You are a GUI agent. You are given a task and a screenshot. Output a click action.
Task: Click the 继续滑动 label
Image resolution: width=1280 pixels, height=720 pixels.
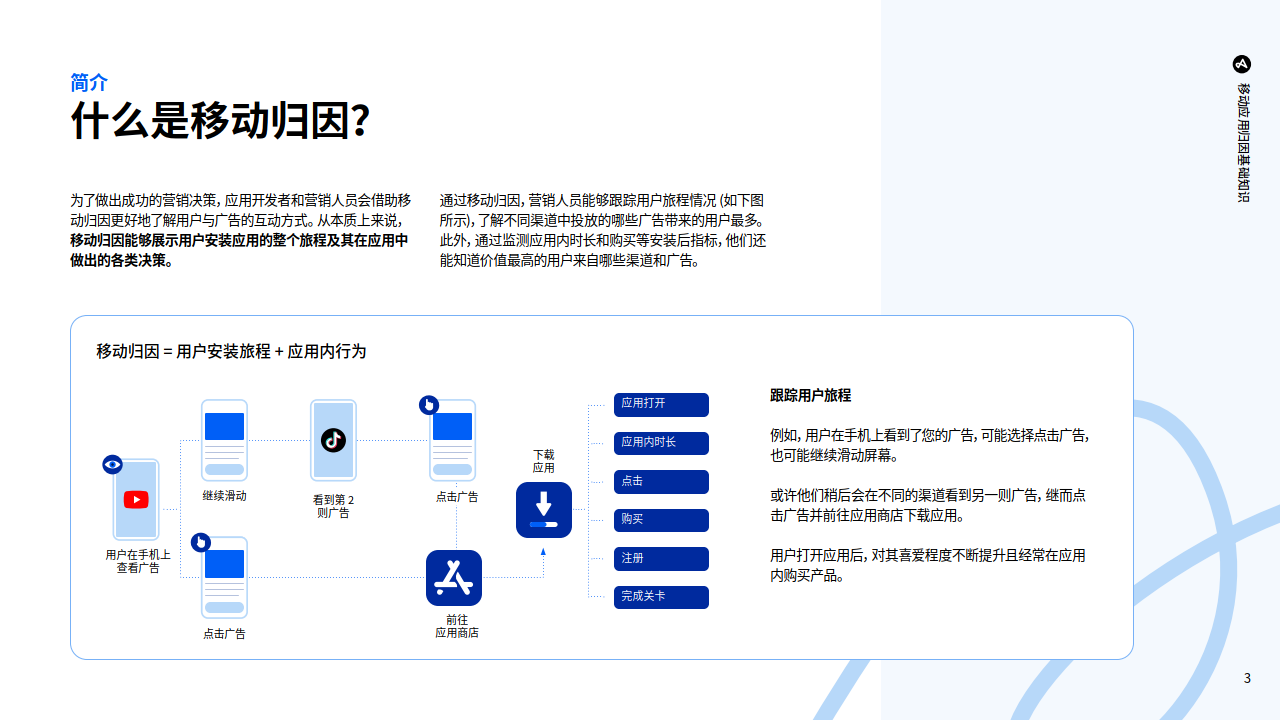[224, 496]
